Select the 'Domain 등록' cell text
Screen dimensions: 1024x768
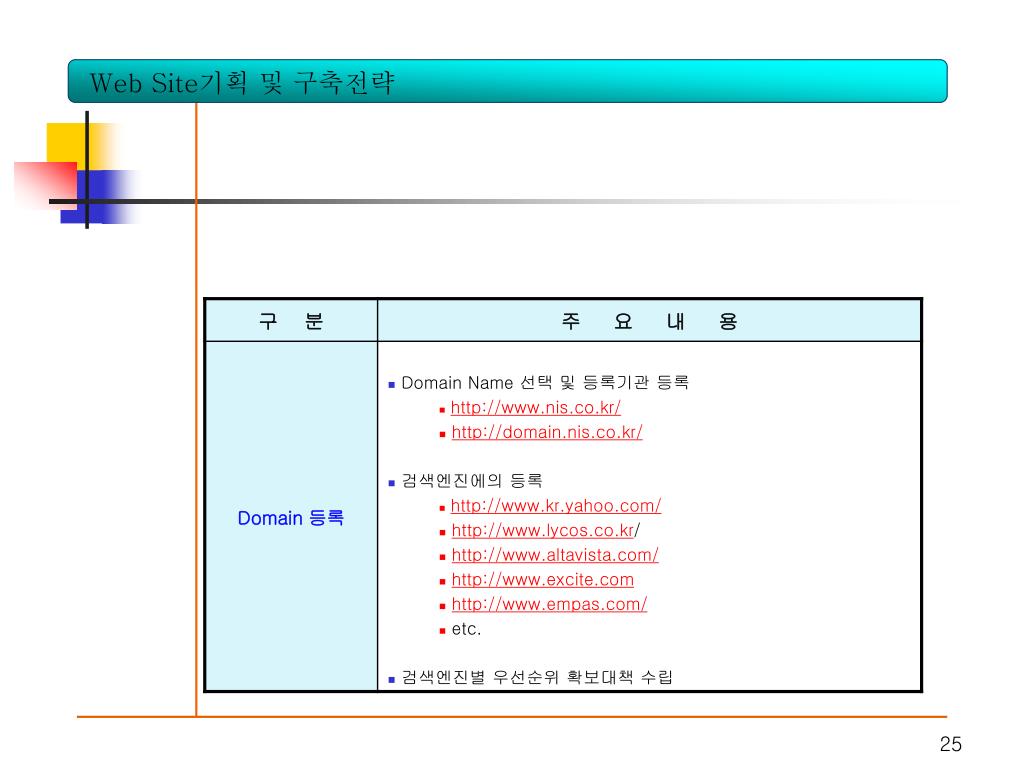(x=291, y=518)
